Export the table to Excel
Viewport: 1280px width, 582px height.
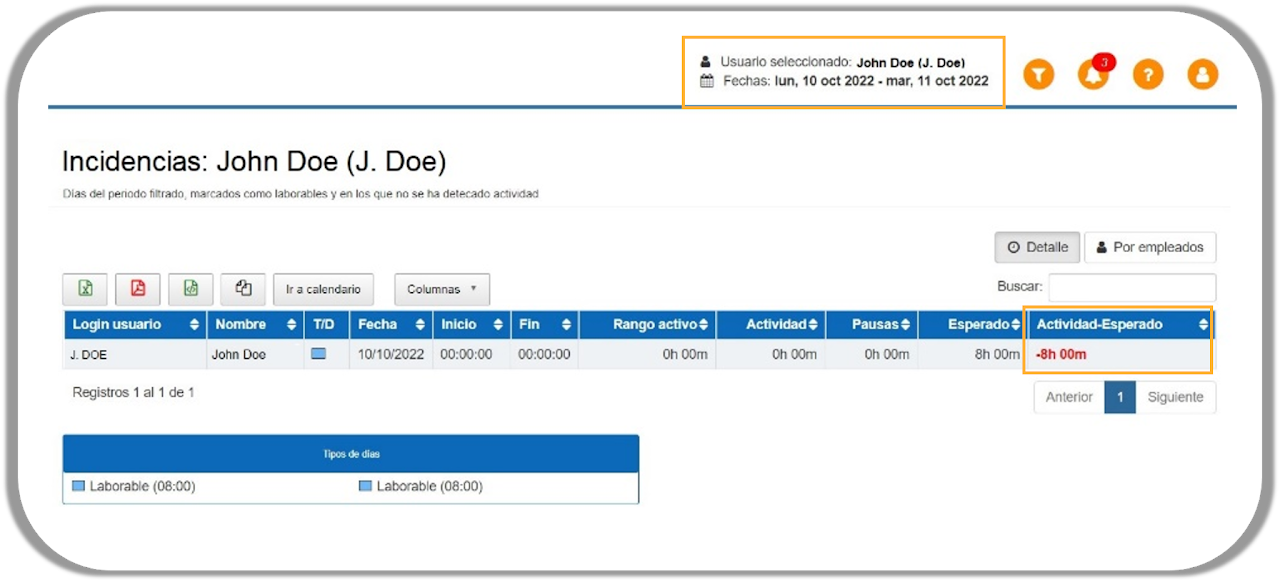point(85,289)
